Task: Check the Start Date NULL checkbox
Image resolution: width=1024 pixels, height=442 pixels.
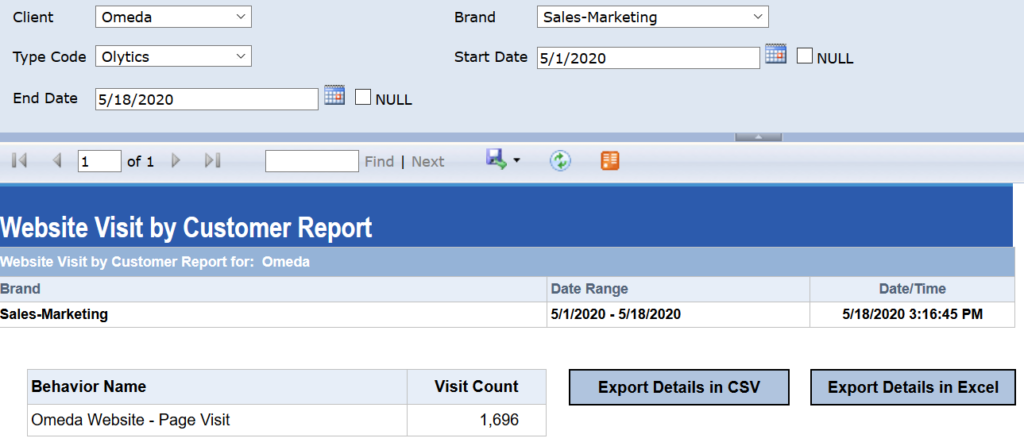Action: [x=805, y=57]
